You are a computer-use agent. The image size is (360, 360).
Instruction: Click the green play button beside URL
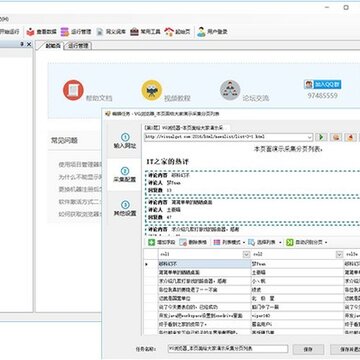tap(321, 137)
